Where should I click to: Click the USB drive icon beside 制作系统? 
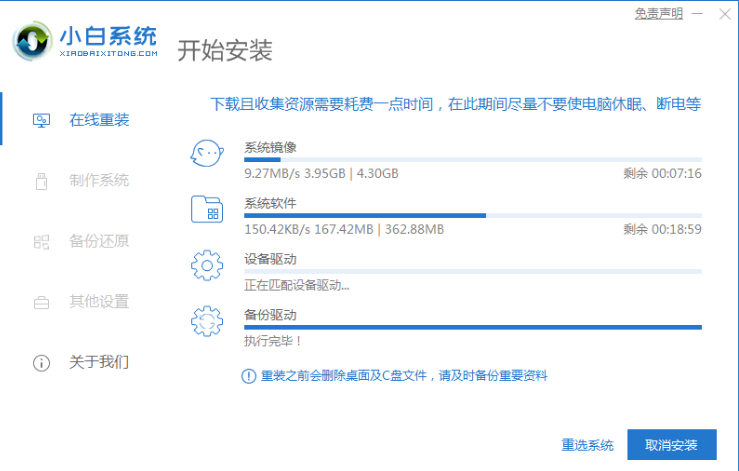pyautogui.click(x=42, y=181)
